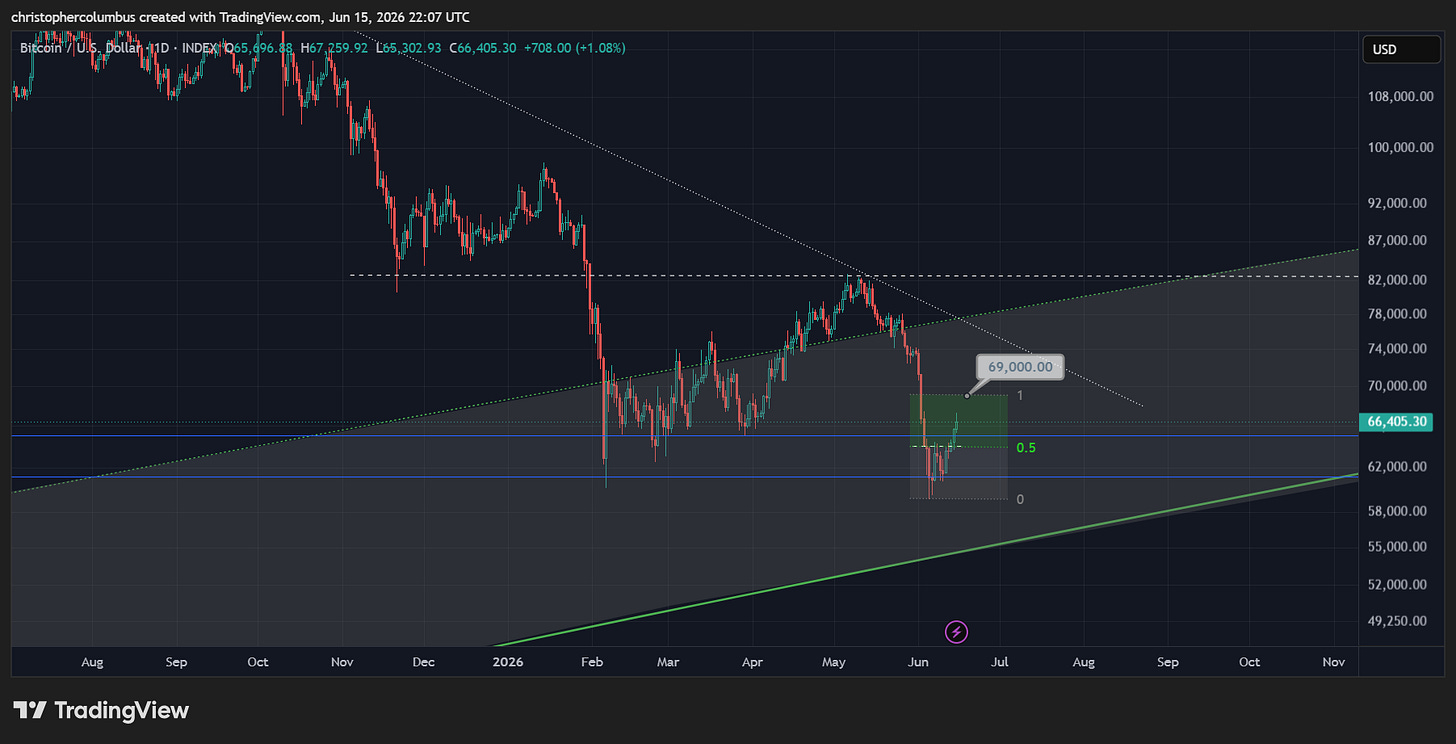Click the 2026 label on time axis
The height and width of the screenshot is (744, 1456).
pos(508,662)
